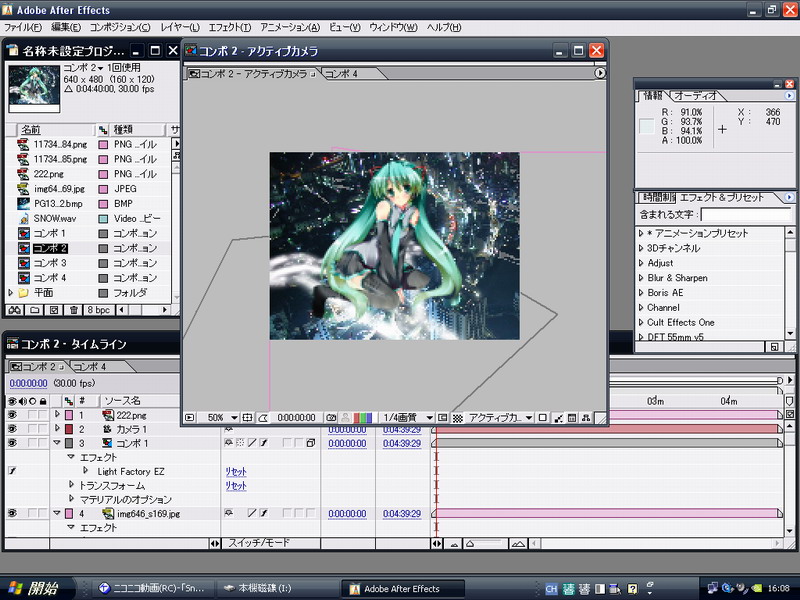The image size is (800, 600).
Task: Open the アニメーション(A) menu
Action: pyautogui.click(x=290, y=27)
